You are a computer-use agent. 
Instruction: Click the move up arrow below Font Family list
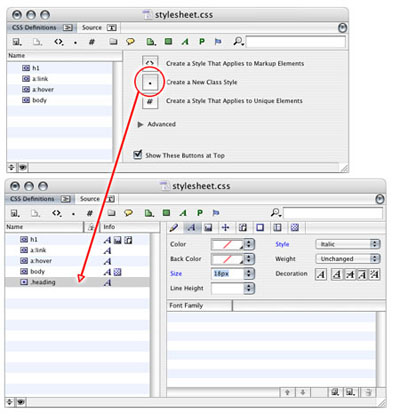click(x=287, y=392)
